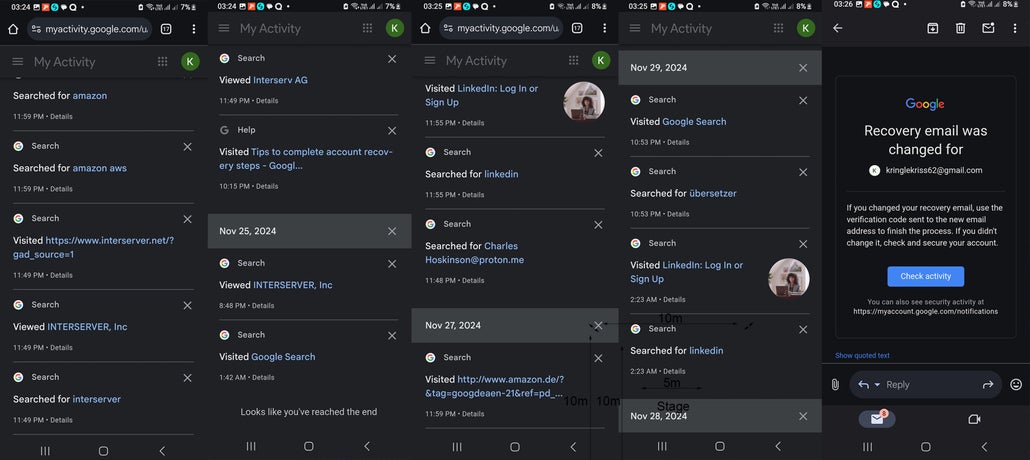Viewport: 1030px width, 460px height.
Task: Delete the 'Visited amazon.de' activity entry
Action: coord(598,358)
